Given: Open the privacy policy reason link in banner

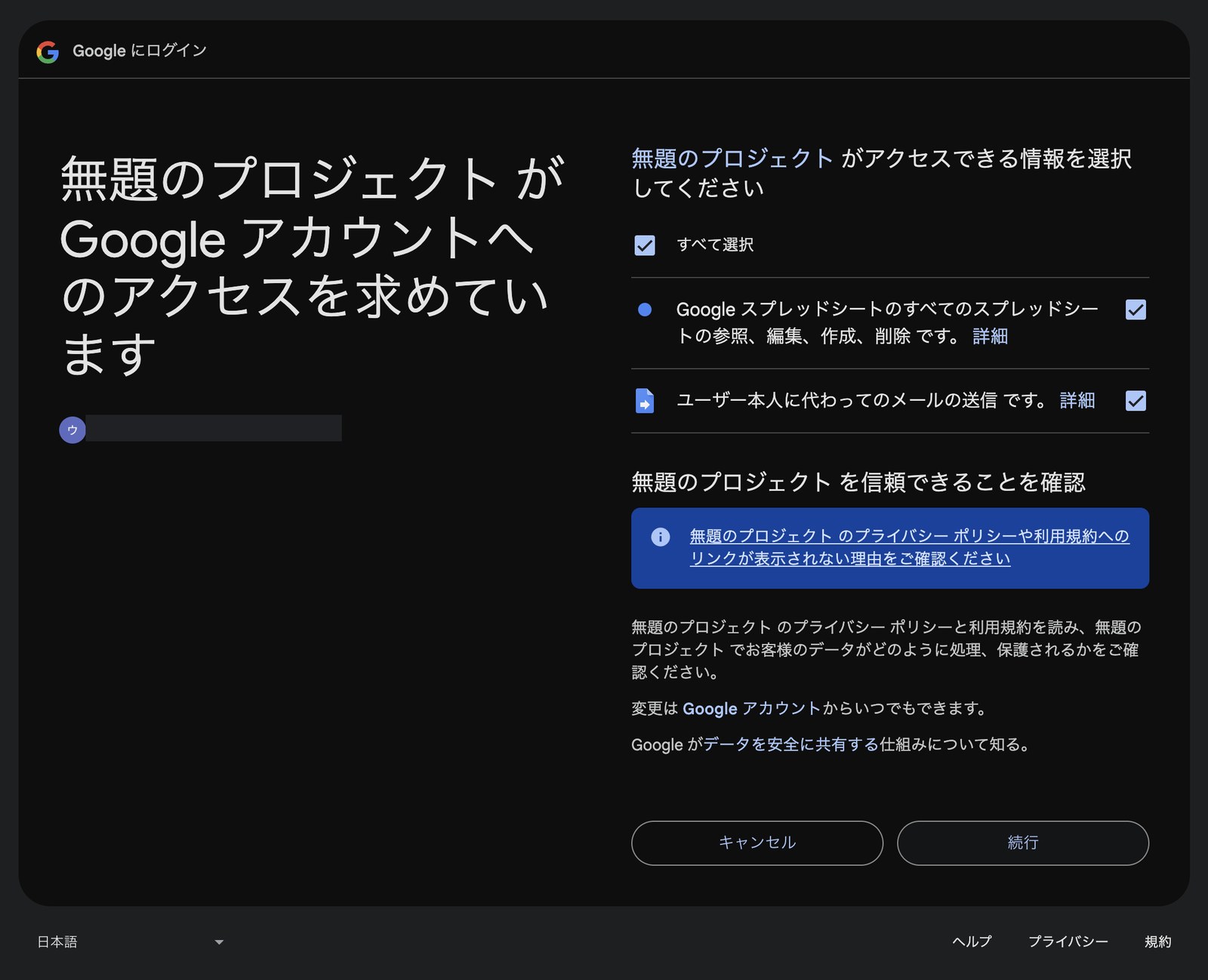Looking at the screenshot, I should pos(909,547).
